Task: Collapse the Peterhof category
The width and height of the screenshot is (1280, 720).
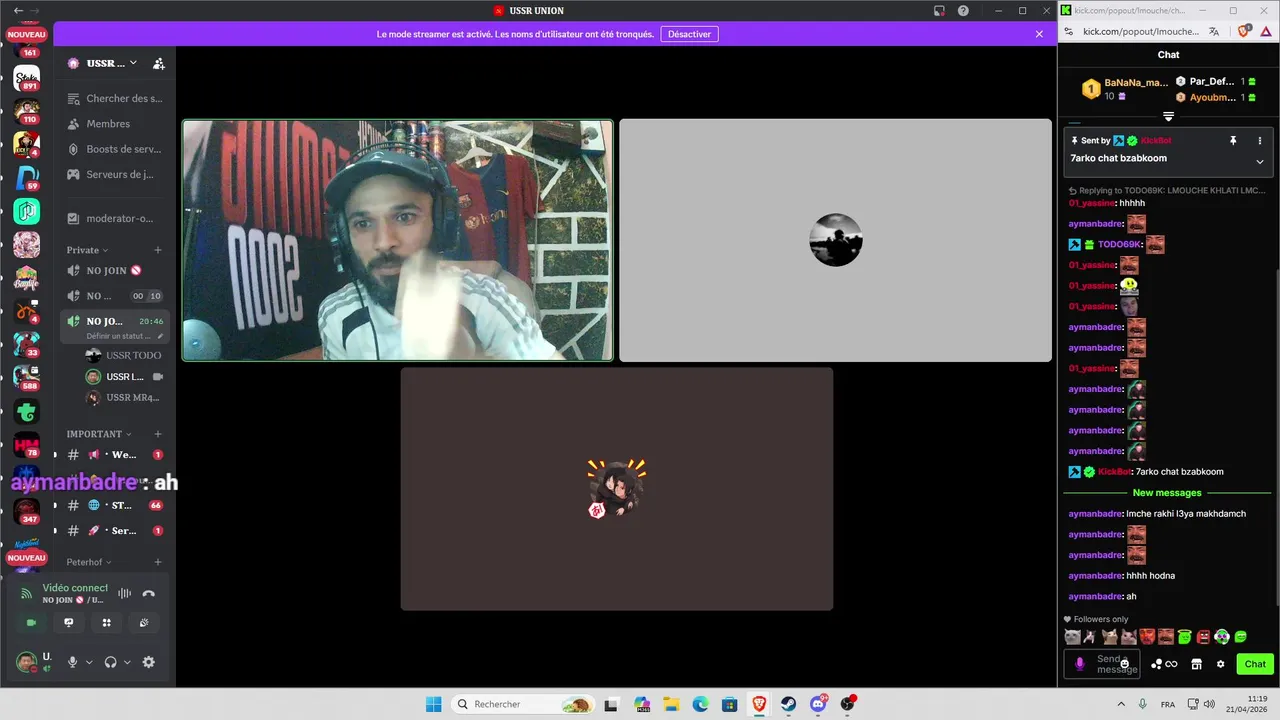Action: (89, 562)
